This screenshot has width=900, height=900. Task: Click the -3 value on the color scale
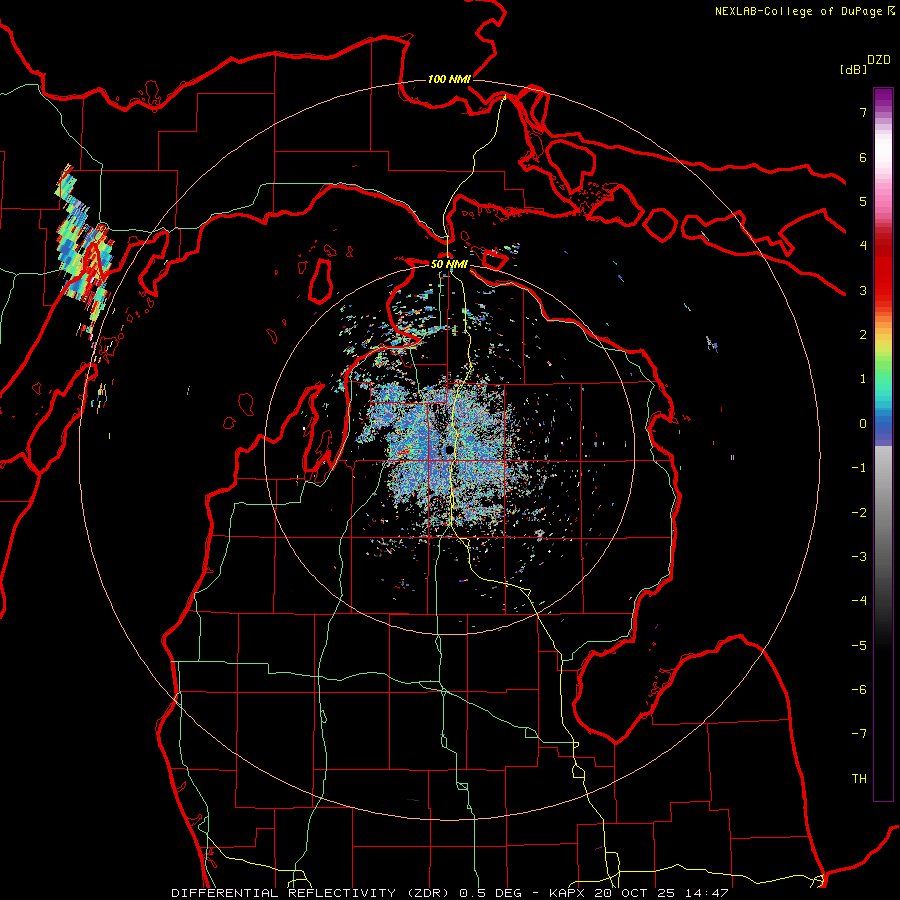click(x=859, y=557)
